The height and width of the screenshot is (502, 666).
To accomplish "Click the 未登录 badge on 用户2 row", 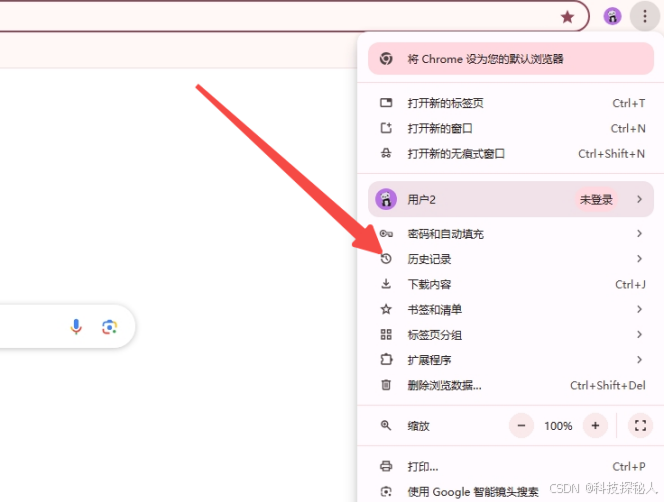I will click(x=596, y=199).
